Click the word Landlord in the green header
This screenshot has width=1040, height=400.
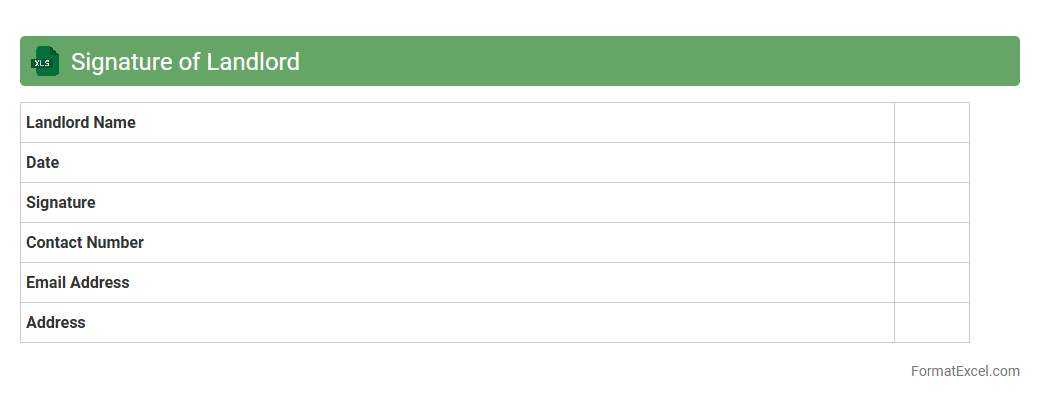tap(253, 61)
